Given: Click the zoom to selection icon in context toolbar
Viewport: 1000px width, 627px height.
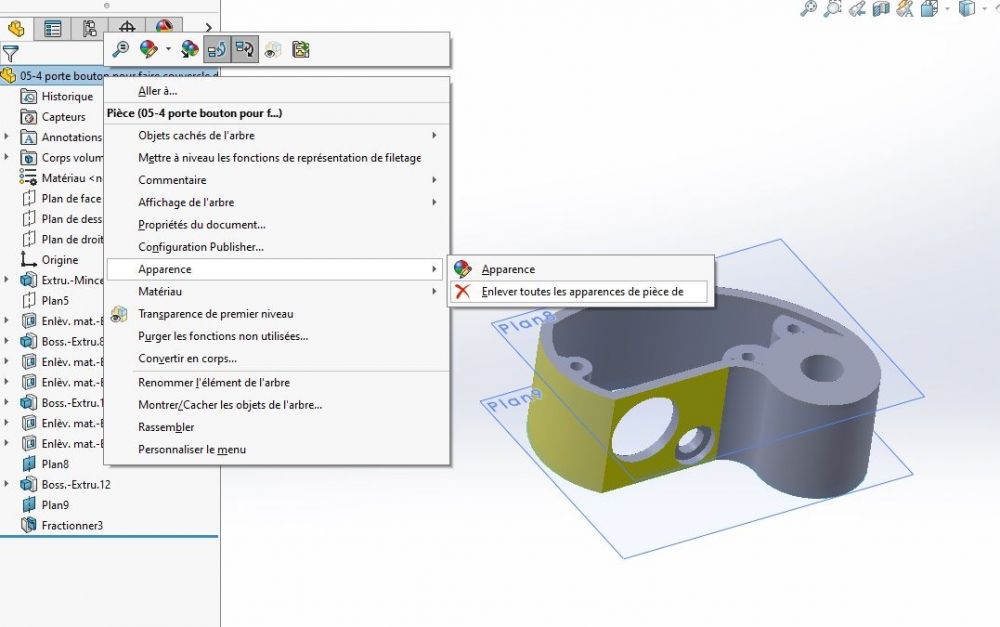Looking at the screenshot, I should [x=120, y=49].
